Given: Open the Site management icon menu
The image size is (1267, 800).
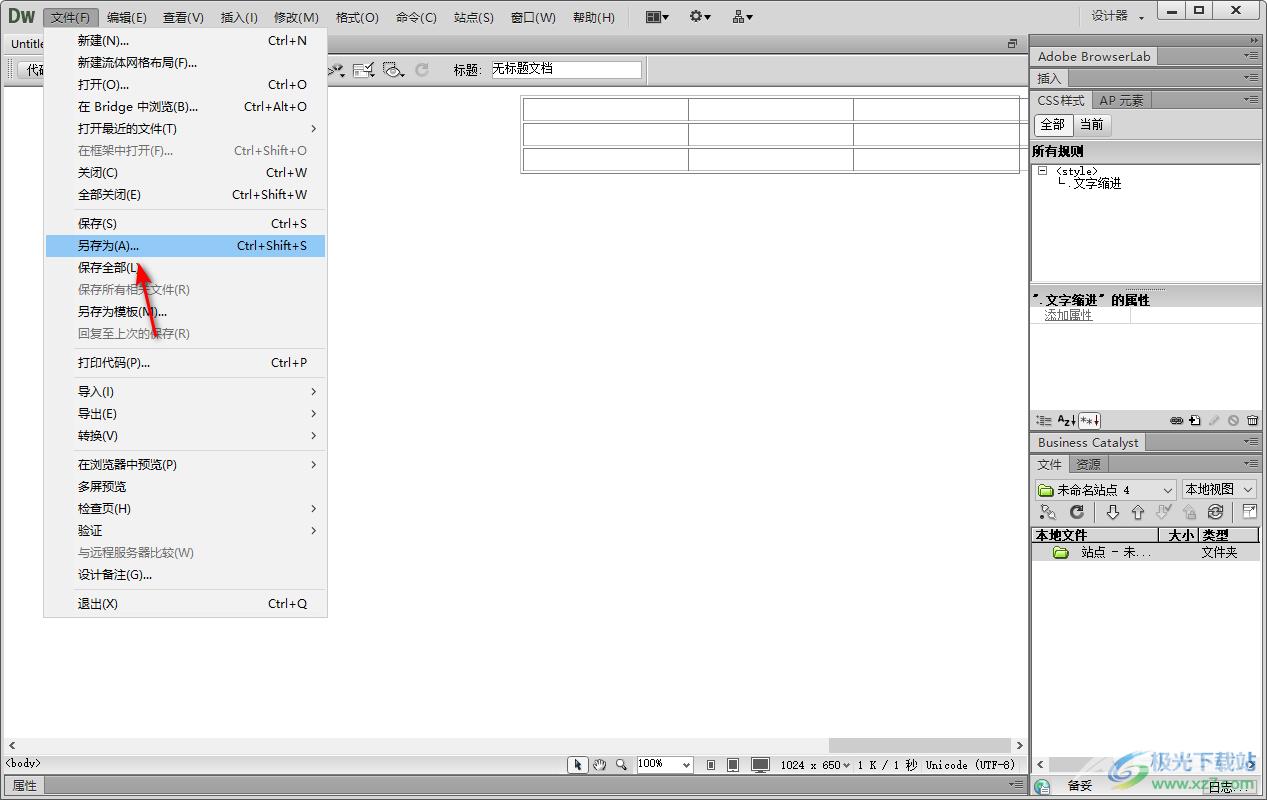Looking at the screenshot, I should [742, 17].
